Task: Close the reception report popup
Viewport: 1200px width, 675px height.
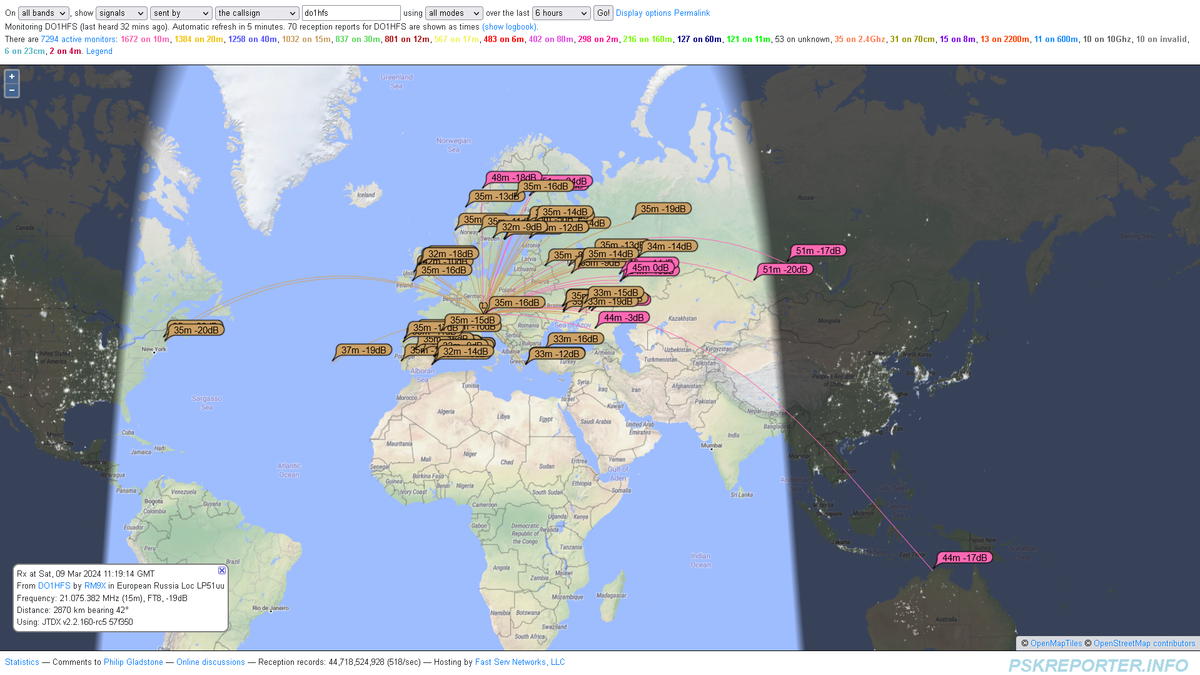Action: (x=222, y=570)
